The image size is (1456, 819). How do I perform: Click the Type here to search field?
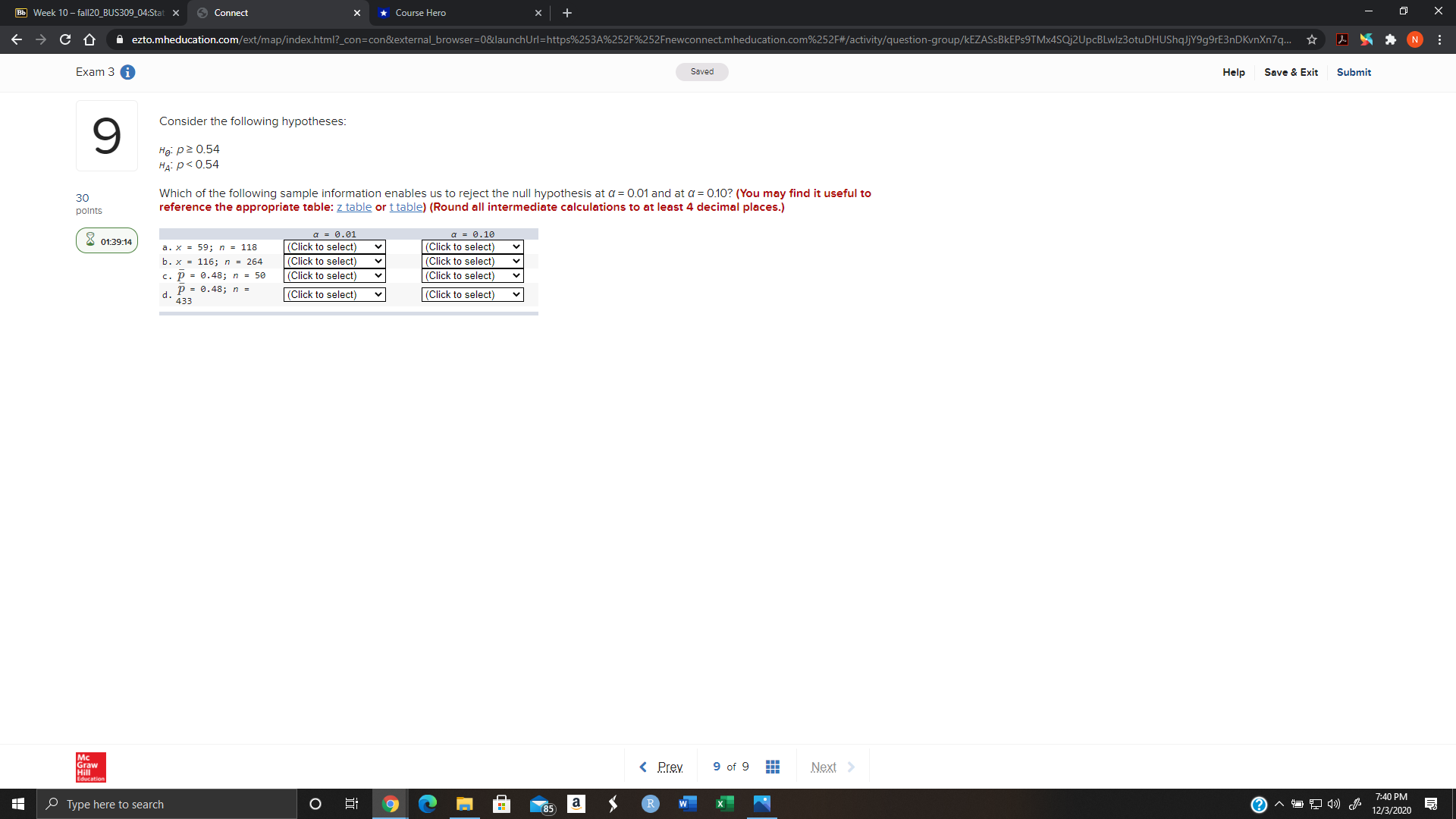click(167, 804)
